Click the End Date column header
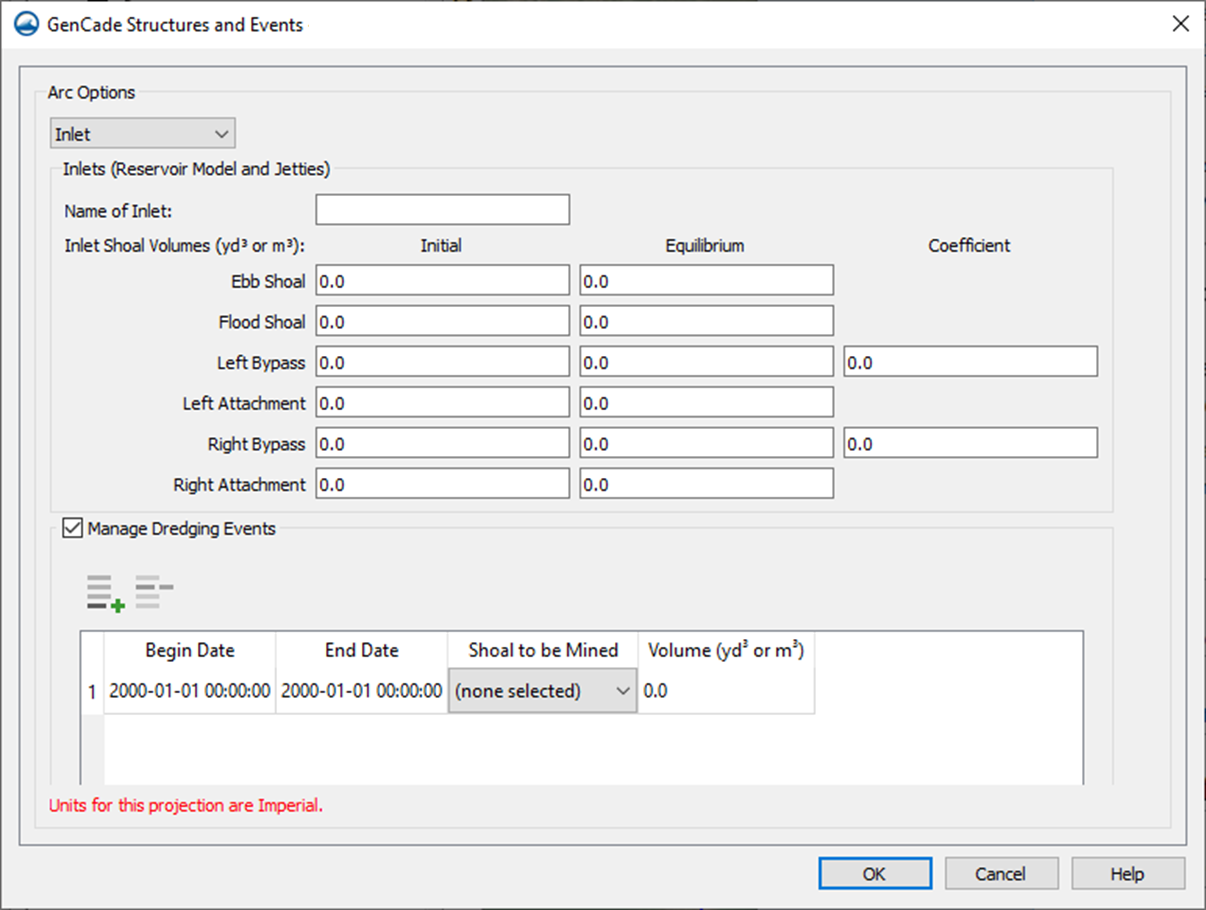1206x910 pixels. 361,650
